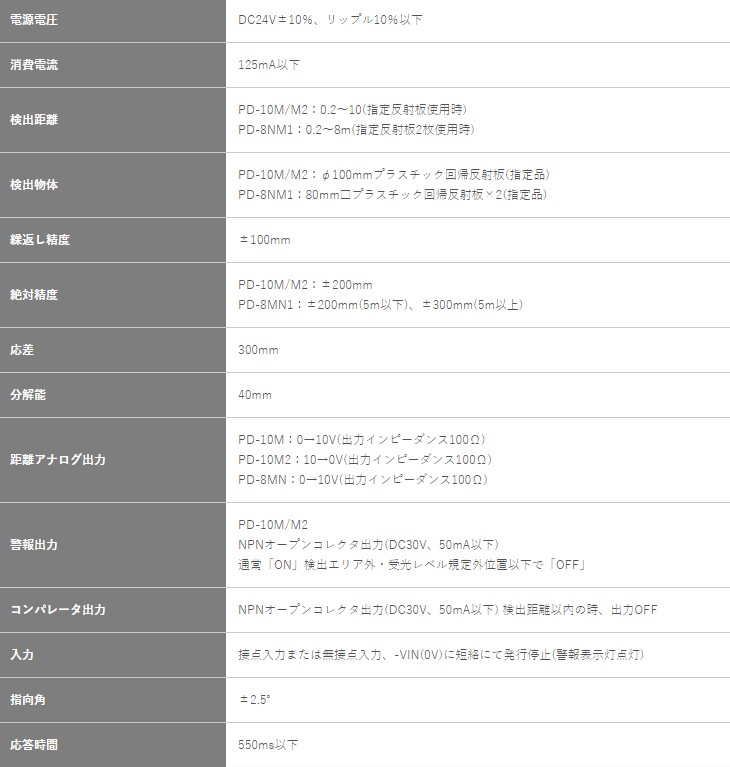
Task: Select the 300mm hysteresis value
Action: coord(258,351)
